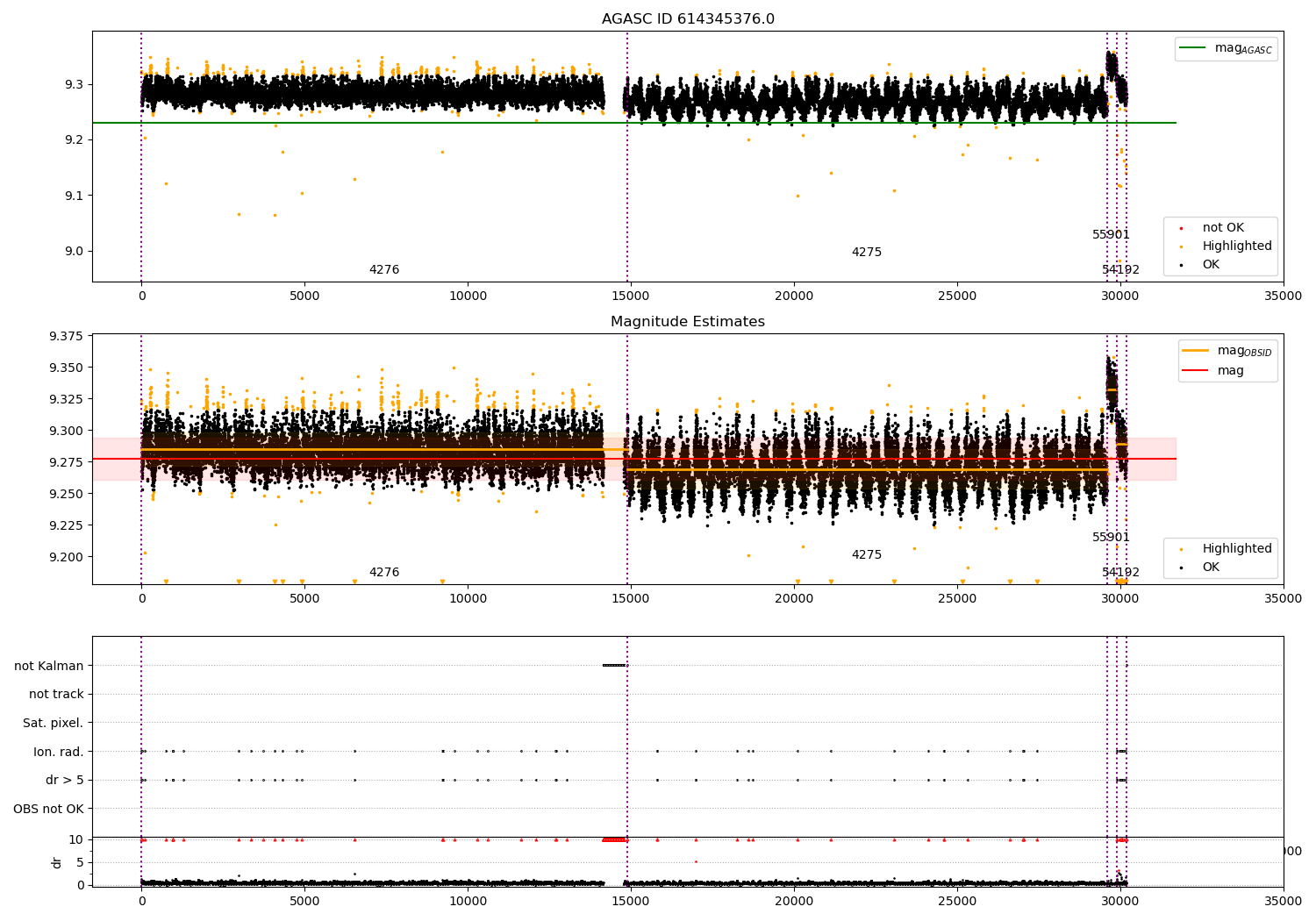Click the 'not Kalman' row label
Viewport: 1316px width, 921px height.
tap(49, 666)
